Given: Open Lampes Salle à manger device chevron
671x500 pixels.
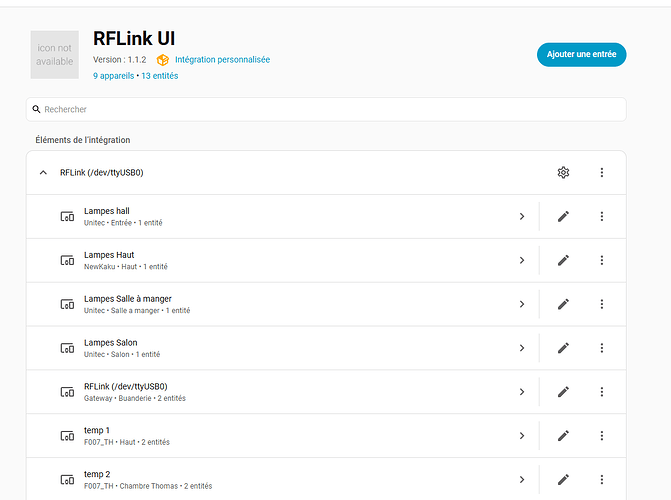Looking at the screenshot, I should 522,304.
